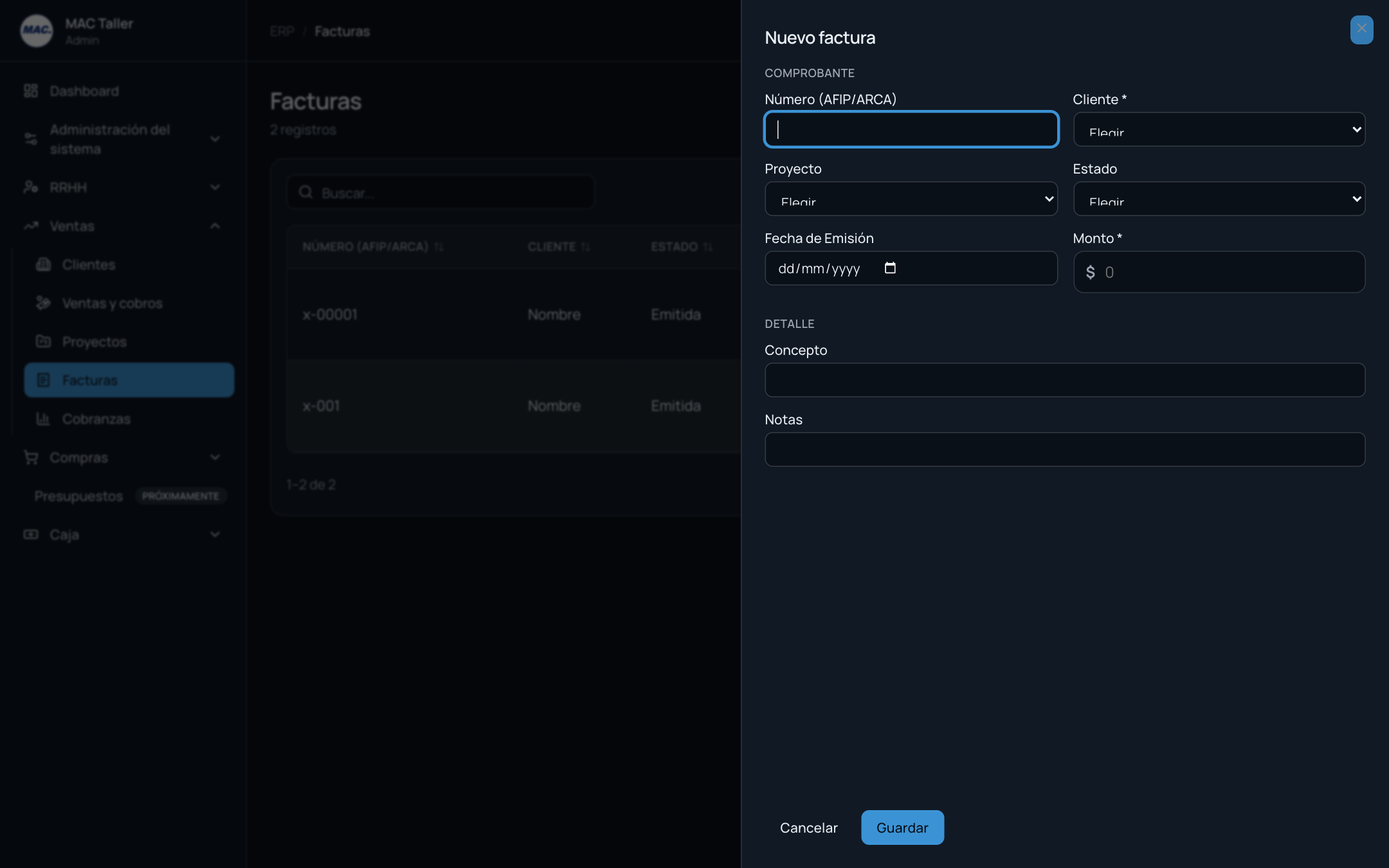
Task: Expand the Caja section chevron
Action: tap(215, 534)
